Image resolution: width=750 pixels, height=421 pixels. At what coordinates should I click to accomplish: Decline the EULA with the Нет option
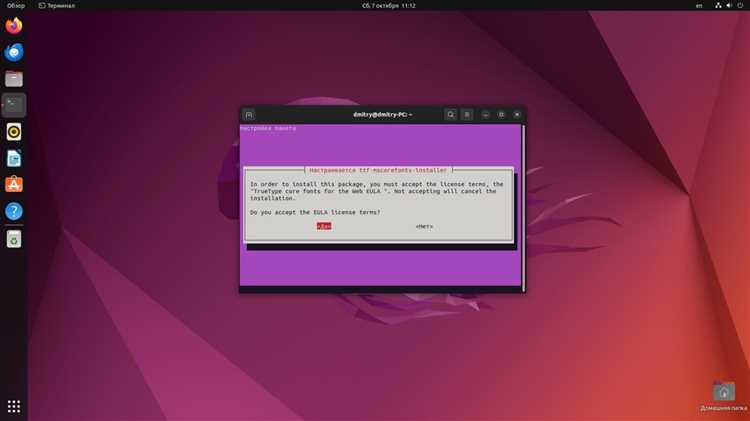424,226
